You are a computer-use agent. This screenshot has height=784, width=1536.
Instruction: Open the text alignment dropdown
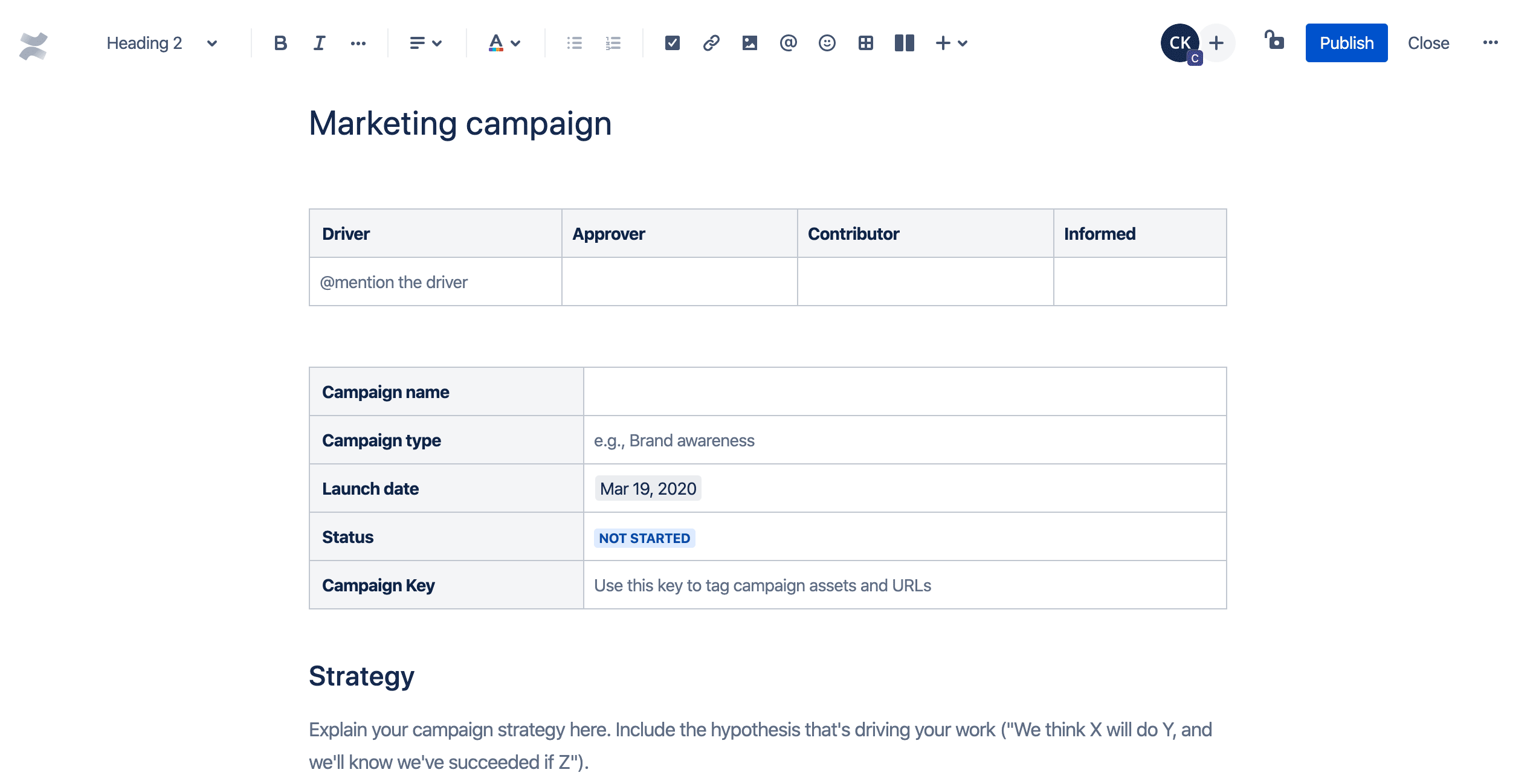click(424, 42)
